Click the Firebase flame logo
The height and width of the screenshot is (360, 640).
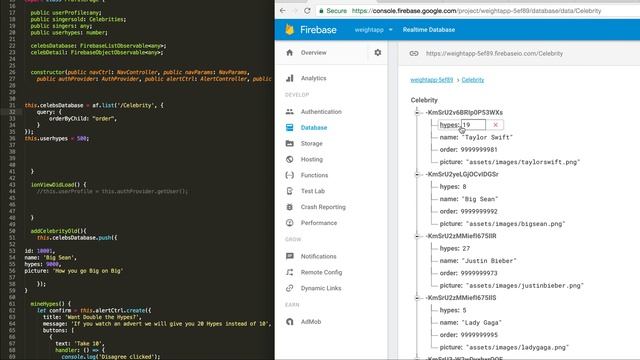tap(290, 29)
